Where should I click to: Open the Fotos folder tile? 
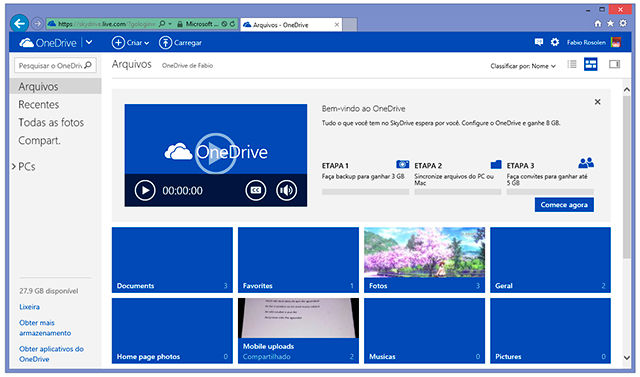click(x=424, y=260)
